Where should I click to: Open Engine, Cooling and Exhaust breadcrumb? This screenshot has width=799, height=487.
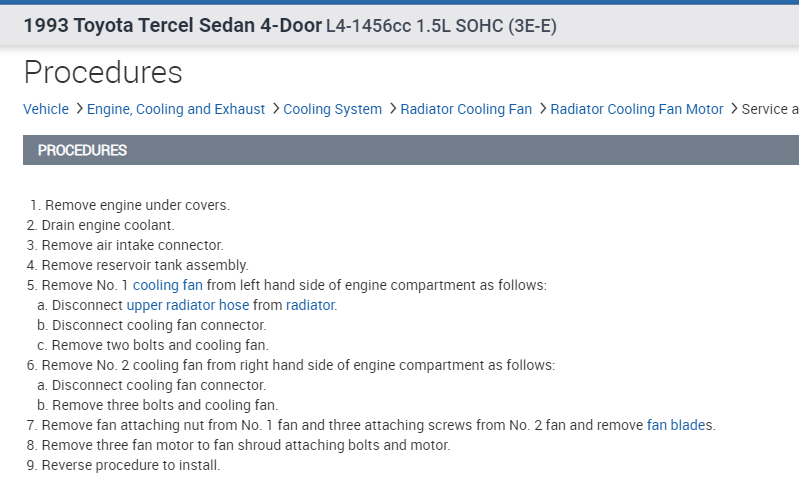point(176,109)
